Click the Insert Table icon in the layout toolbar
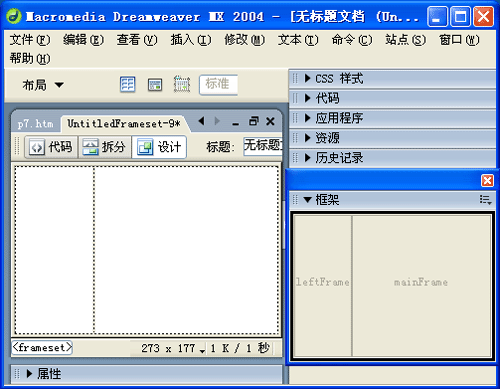 127,84
